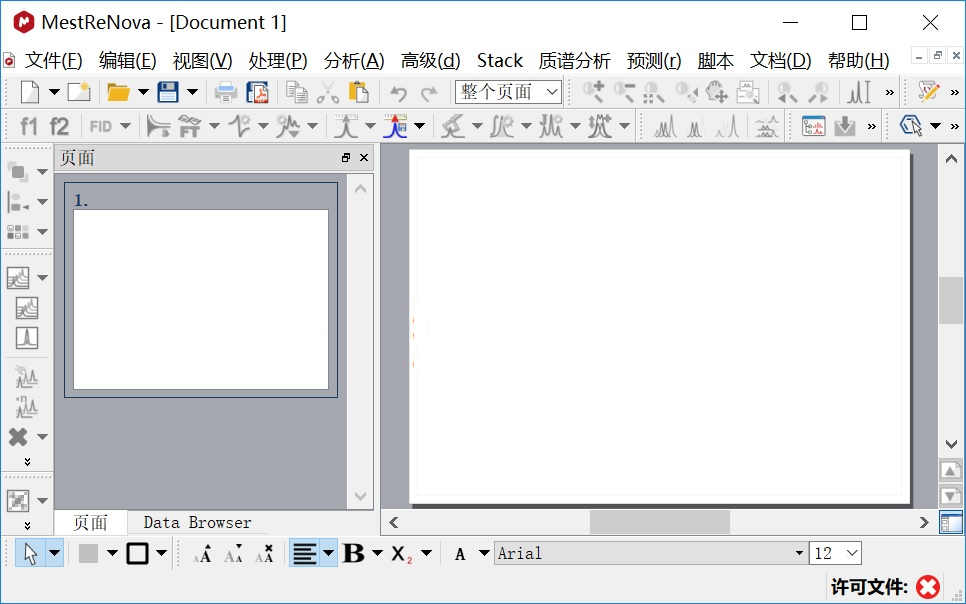Select the page 1 thumbnail
966x604 pixels.
[x=201, y=298]
